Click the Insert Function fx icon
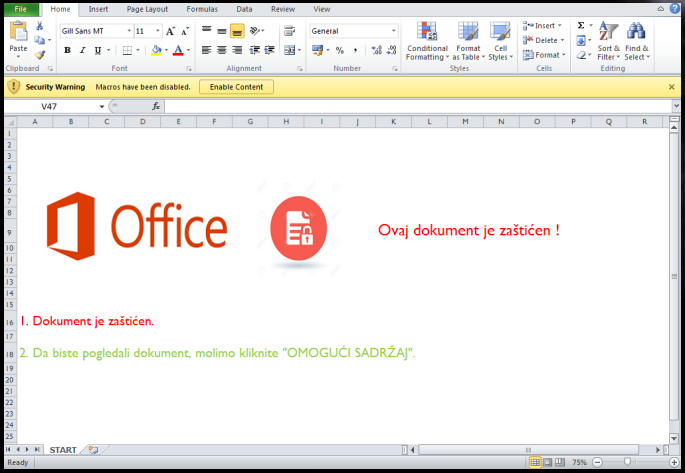685x473 pixels. coord(156,106)
